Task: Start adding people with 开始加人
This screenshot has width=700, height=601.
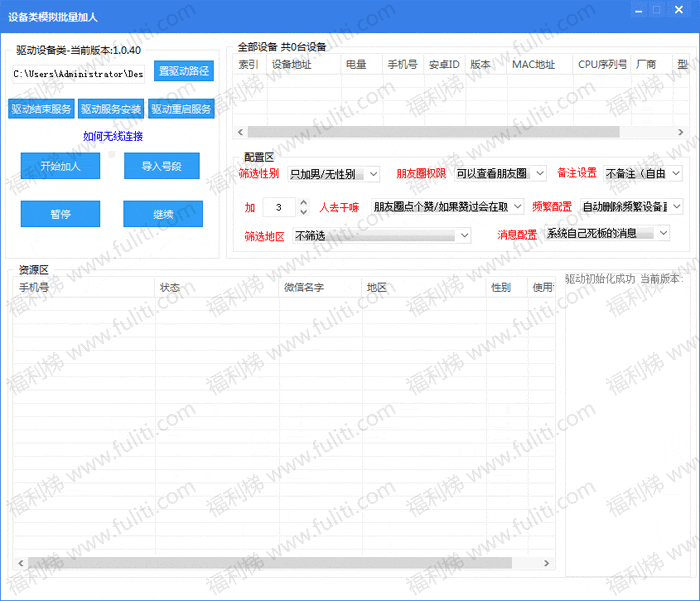Action: coord(60,166)
